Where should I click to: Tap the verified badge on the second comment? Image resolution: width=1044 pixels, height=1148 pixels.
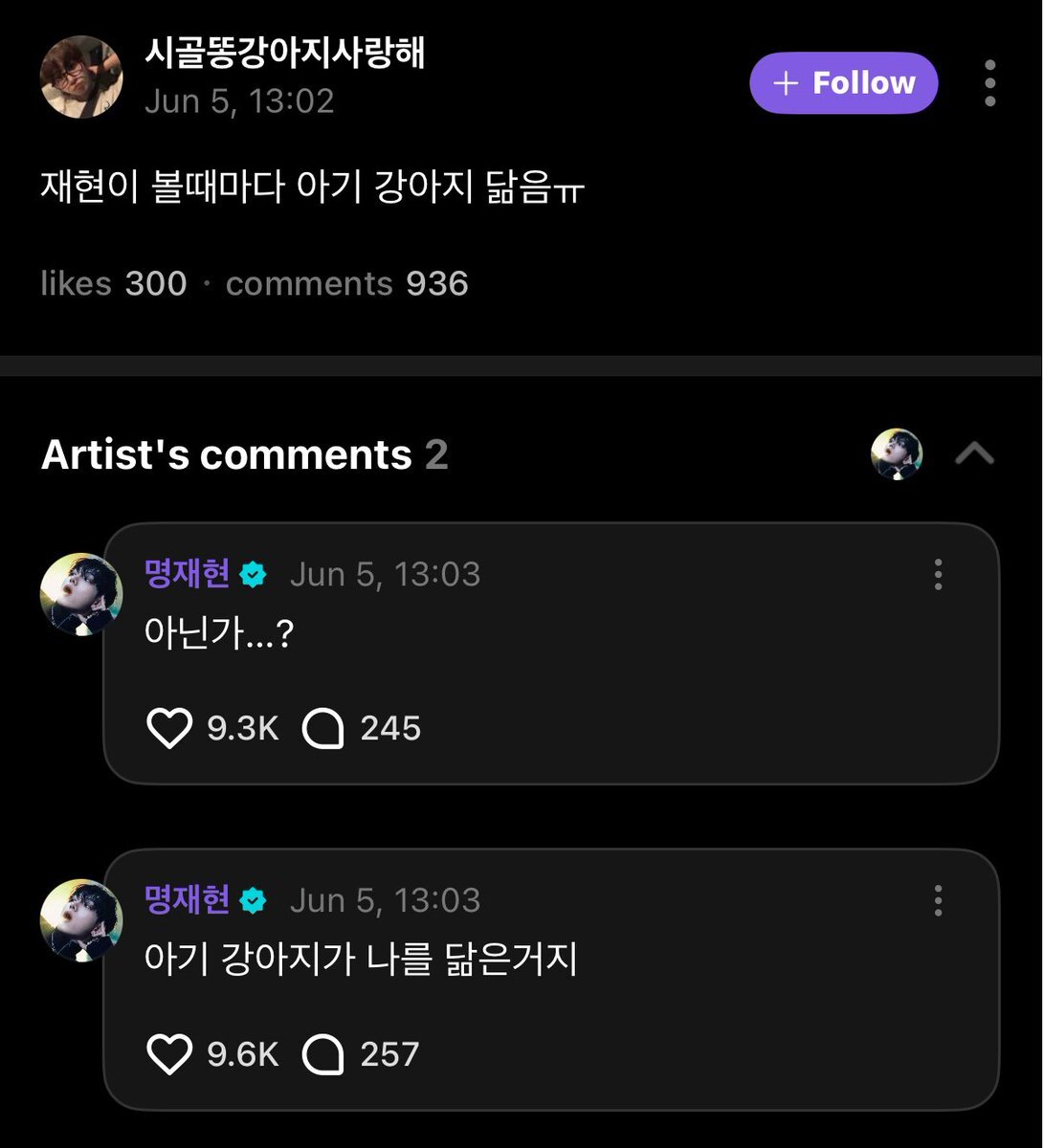pos(253,901)
